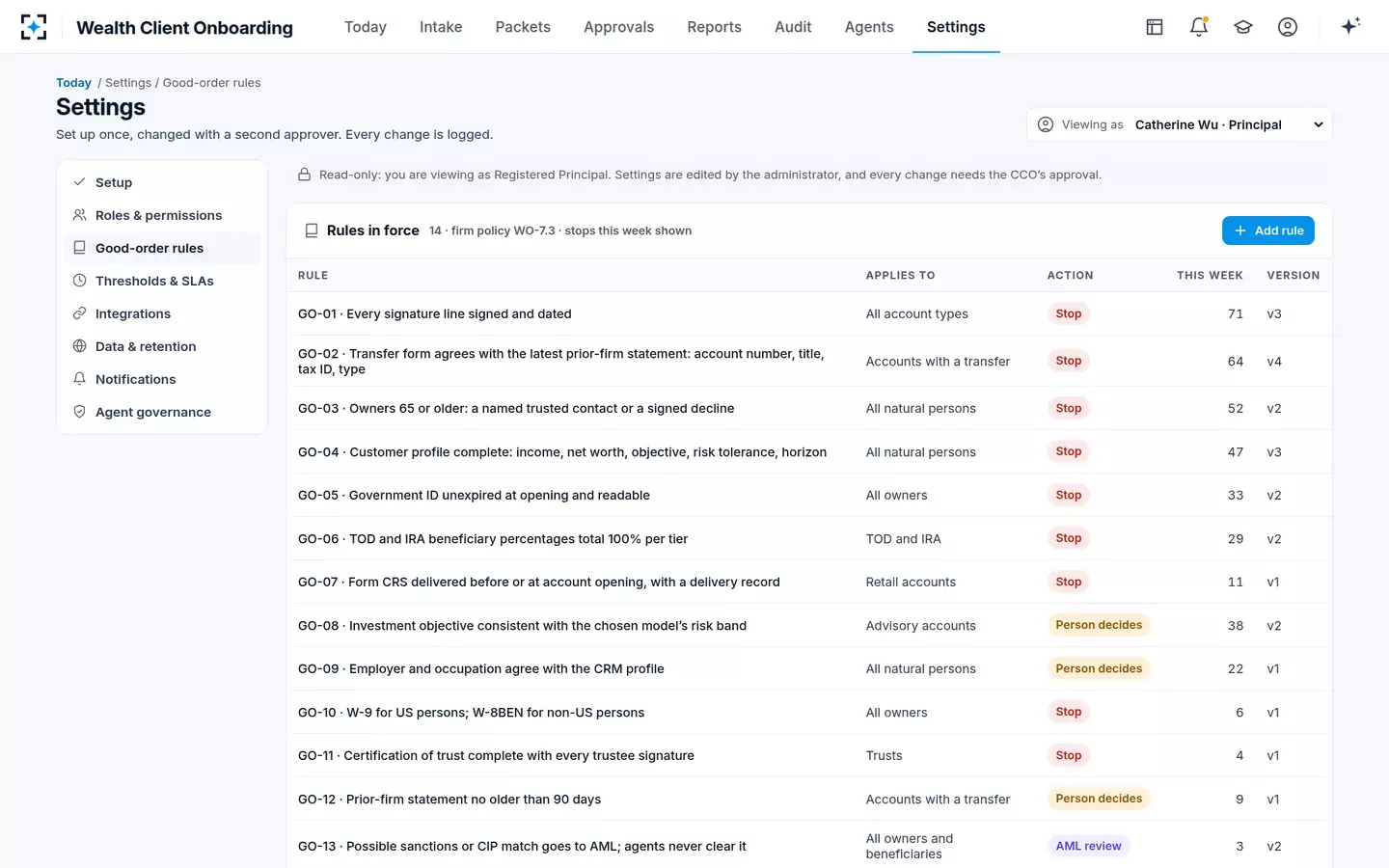Follow the Today breadcrumb link
This screenshot has height=868, width=1389.
point(73,83)
